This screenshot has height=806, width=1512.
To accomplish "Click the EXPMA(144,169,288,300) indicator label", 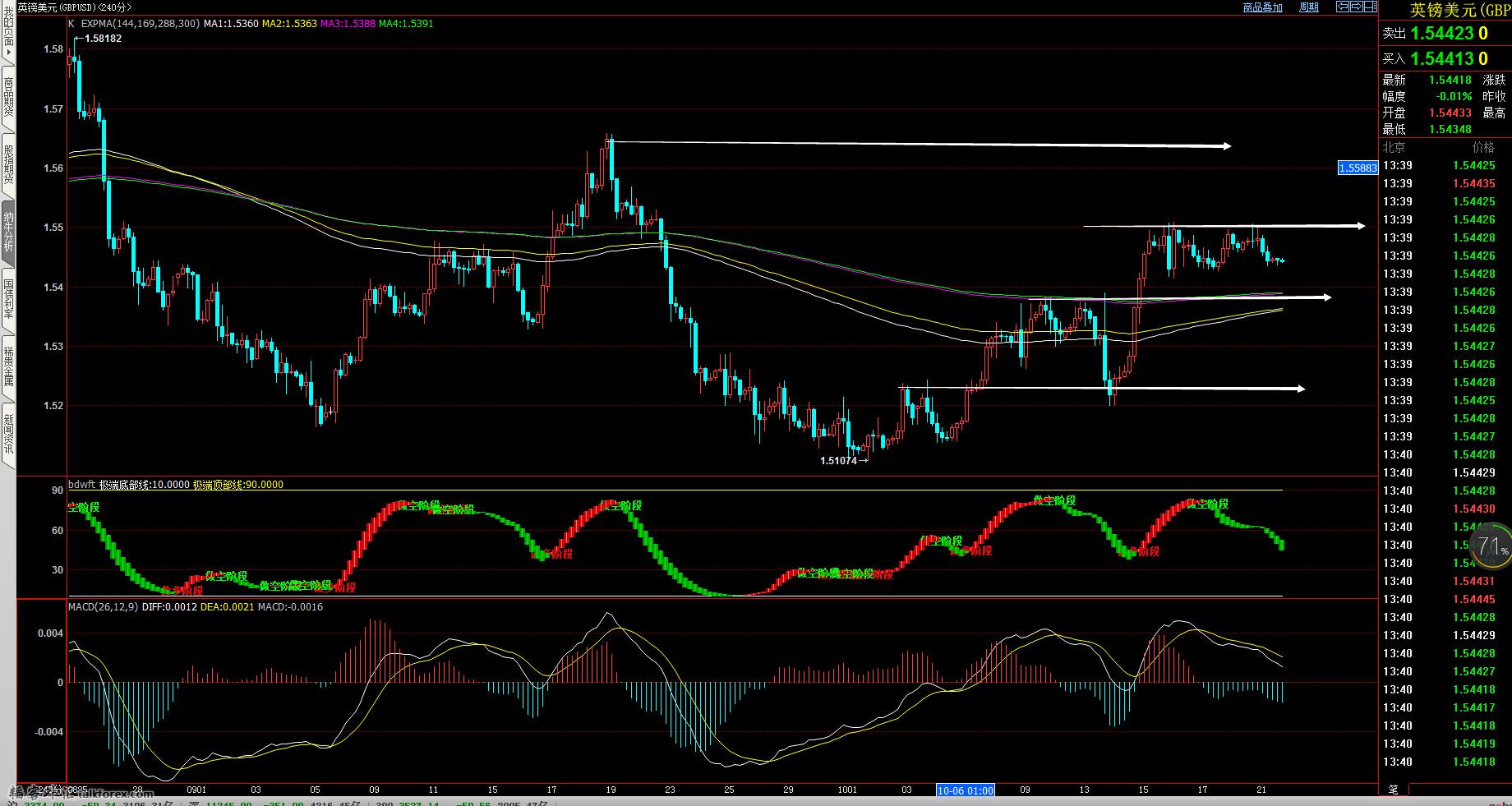I will (x=141, y=24).
